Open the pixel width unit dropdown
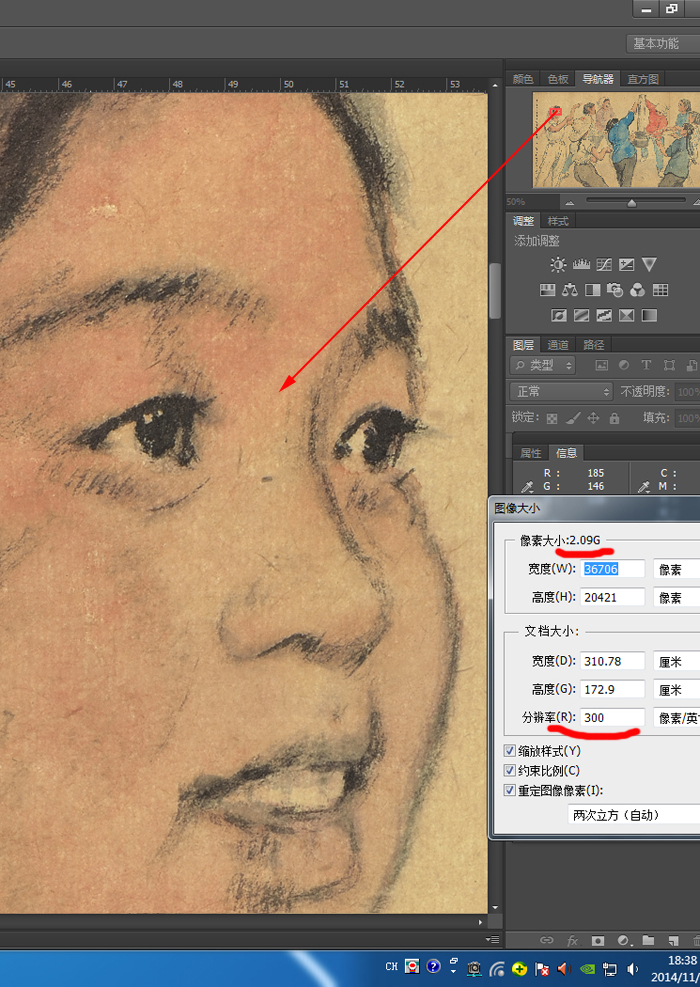This screenshot has height=987, width=700. click(x=677, y=569)
